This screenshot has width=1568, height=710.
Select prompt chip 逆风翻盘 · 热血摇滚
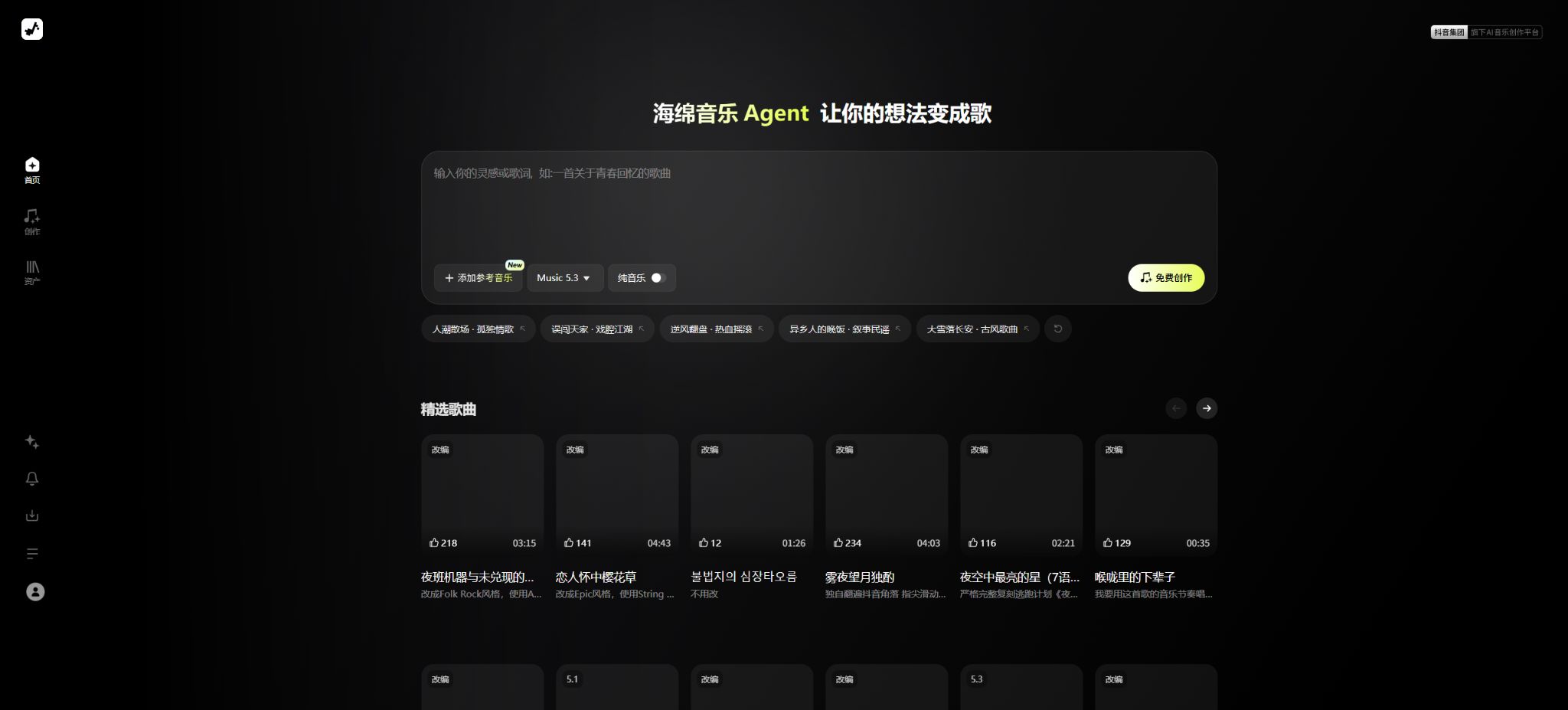point(717,329)
